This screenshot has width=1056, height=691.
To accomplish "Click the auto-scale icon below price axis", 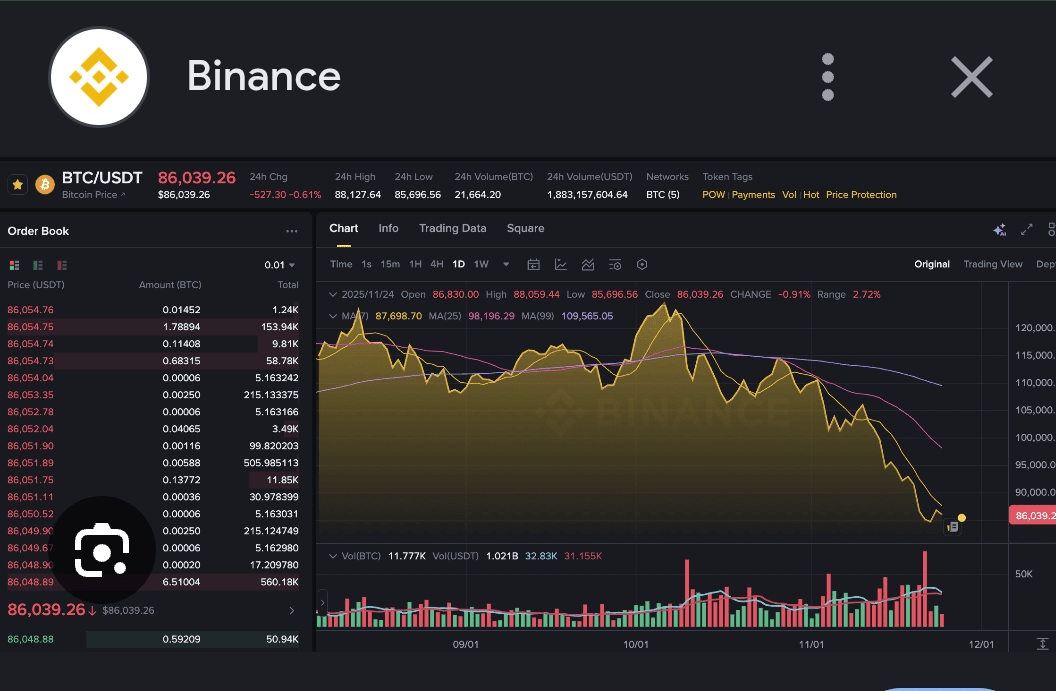I will tap(1043, 644).
